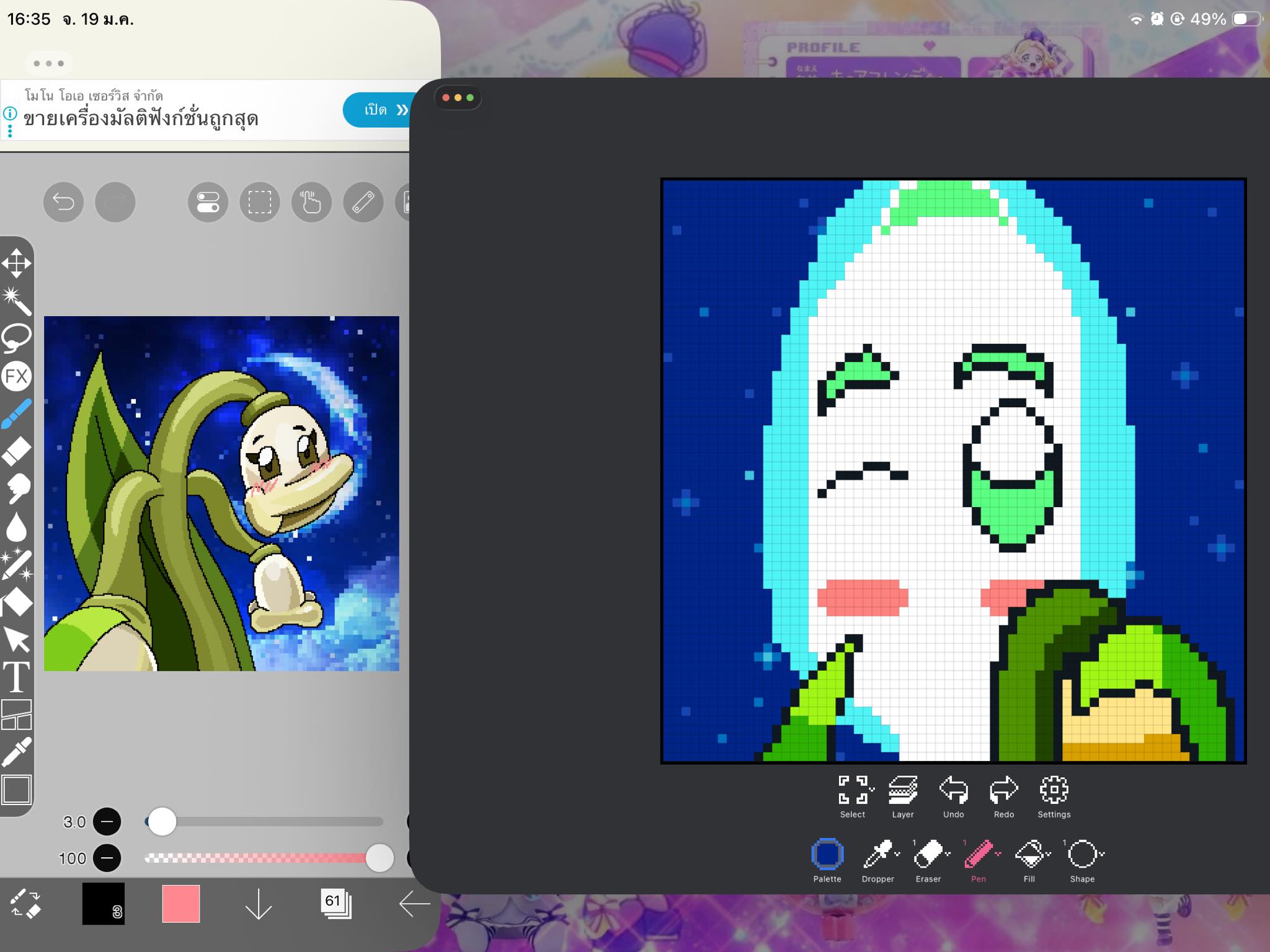Screen dimensions: 1270x952
Task: Choose the Dropper tool in pixel editor
Action: (877, 860)
